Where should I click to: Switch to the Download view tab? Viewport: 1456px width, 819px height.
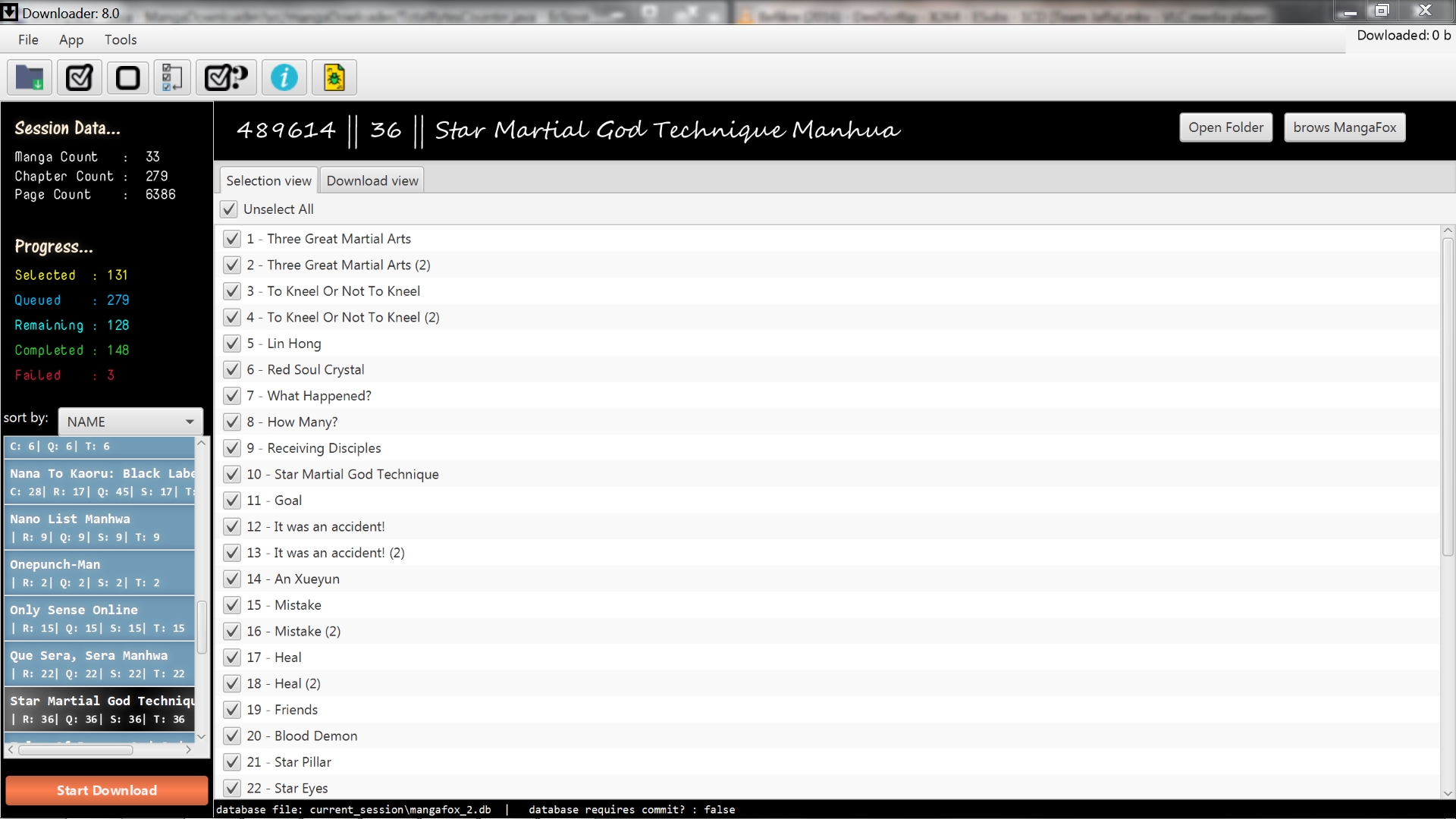pyautogui.click(x=372, y=180)
